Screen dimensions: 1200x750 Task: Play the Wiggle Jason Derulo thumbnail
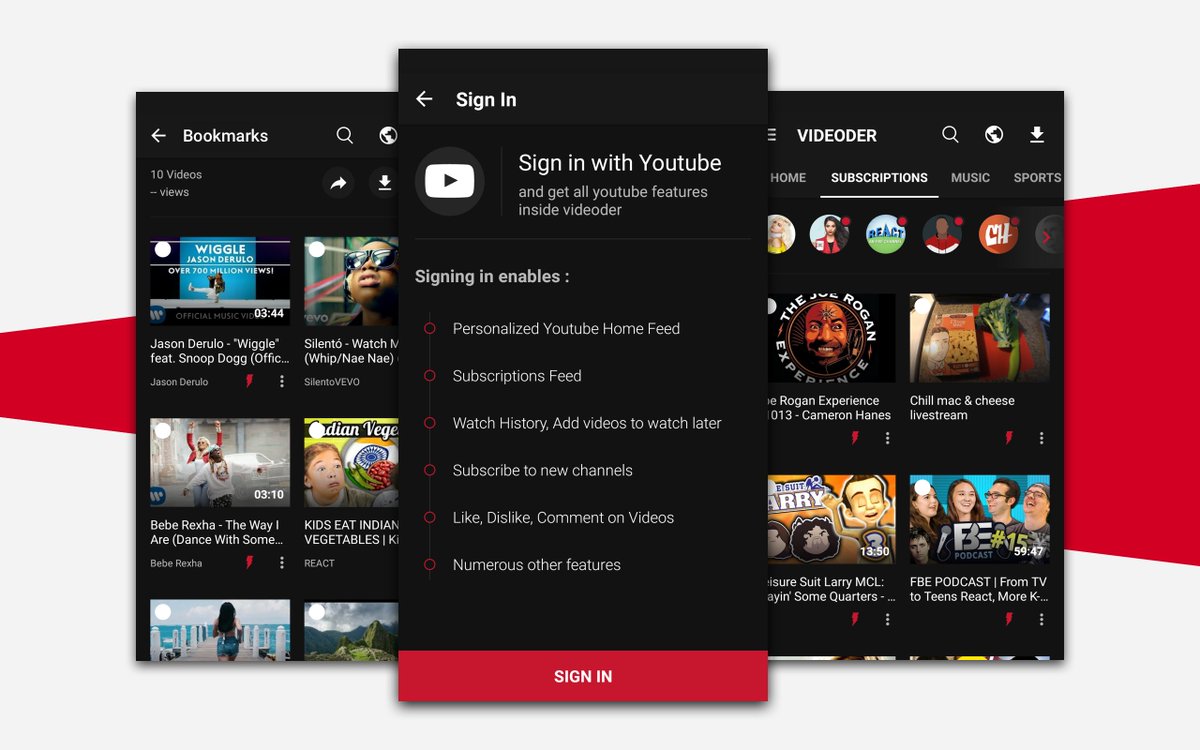point(220,281)
